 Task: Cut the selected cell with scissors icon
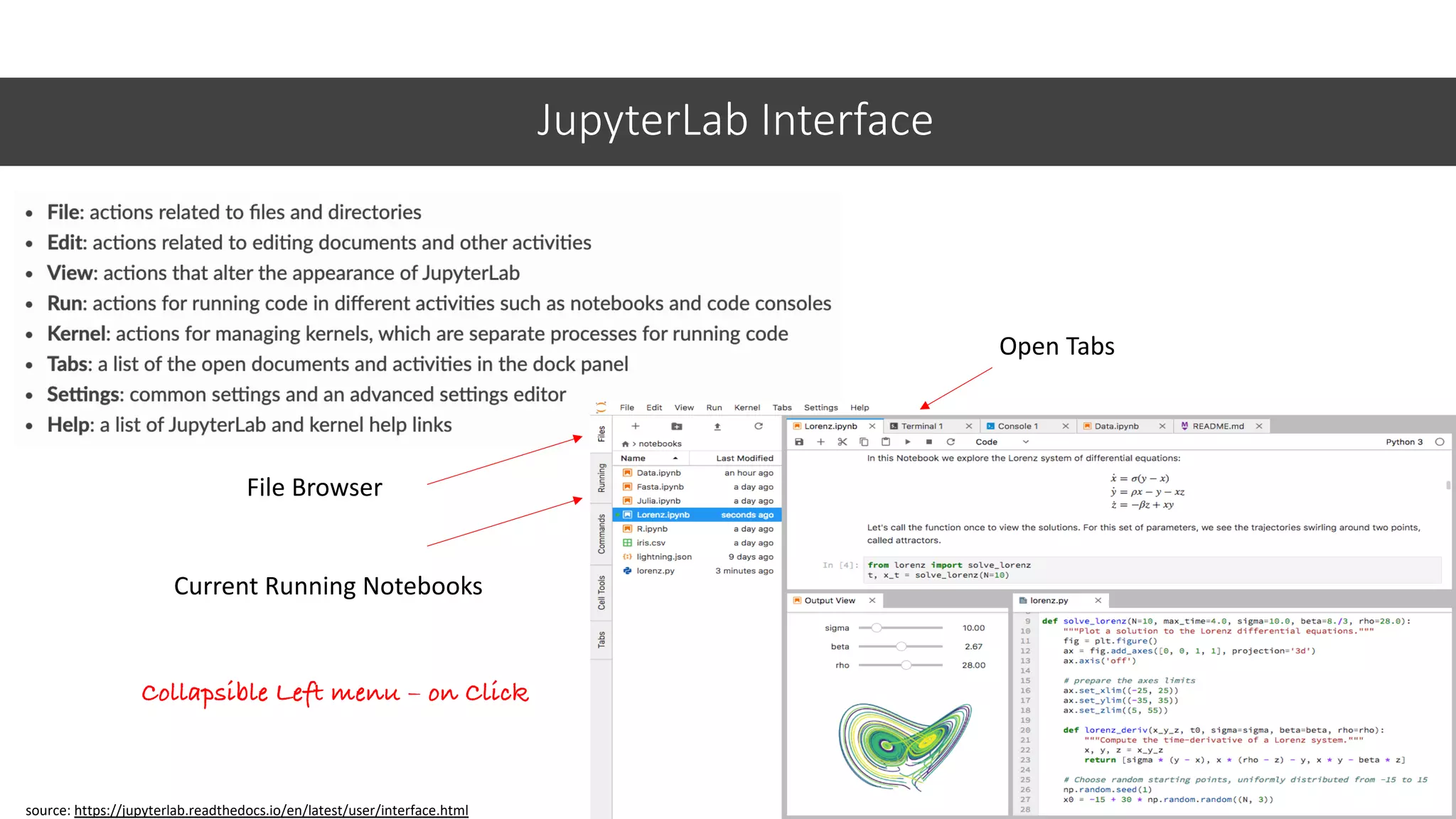(842, 441)
